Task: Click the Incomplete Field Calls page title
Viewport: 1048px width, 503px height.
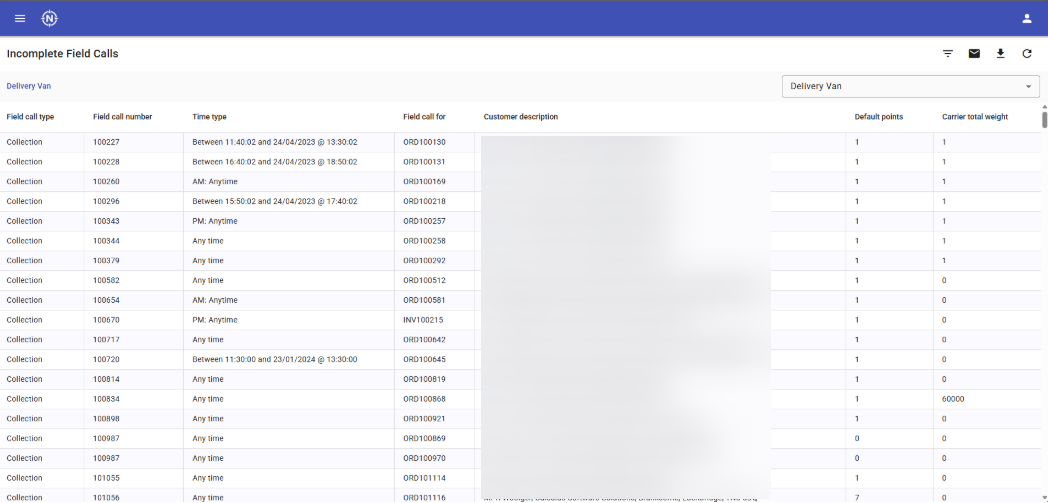Action: pyautogui.click(x=63, y=53)
